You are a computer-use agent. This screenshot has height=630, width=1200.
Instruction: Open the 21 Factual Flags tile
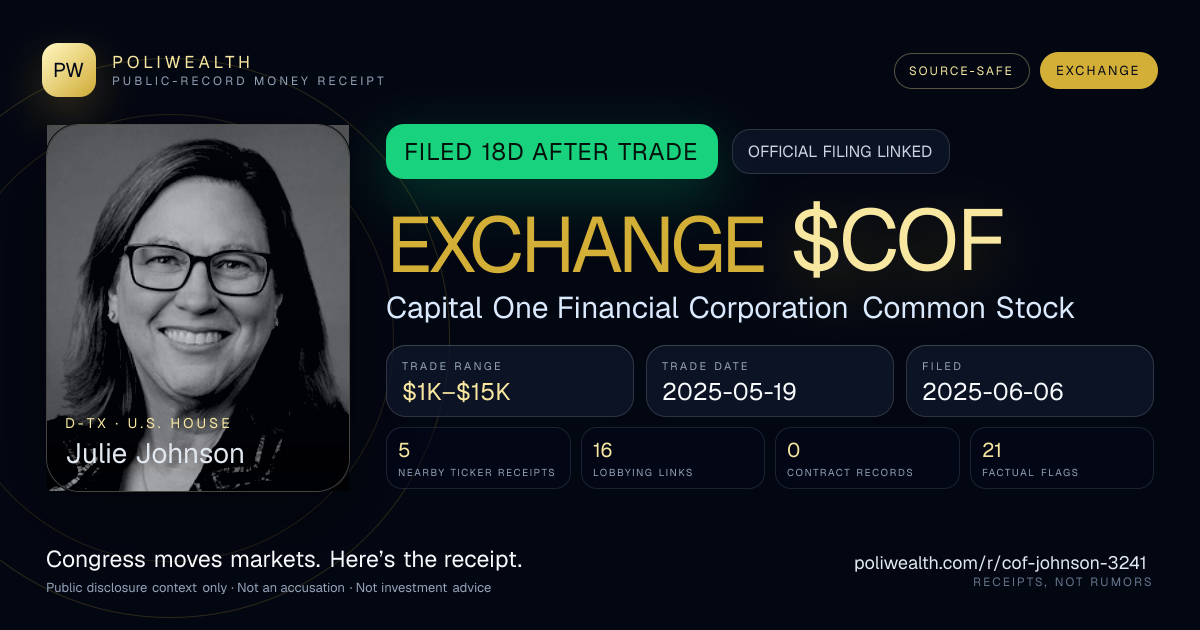point(1062,458)
